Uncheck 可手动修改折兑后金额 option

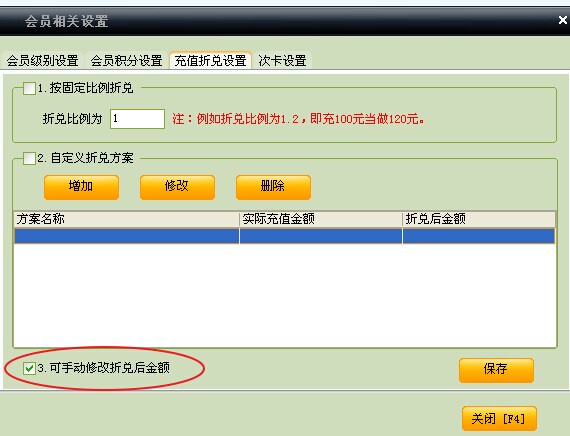[x=29, y=368]
